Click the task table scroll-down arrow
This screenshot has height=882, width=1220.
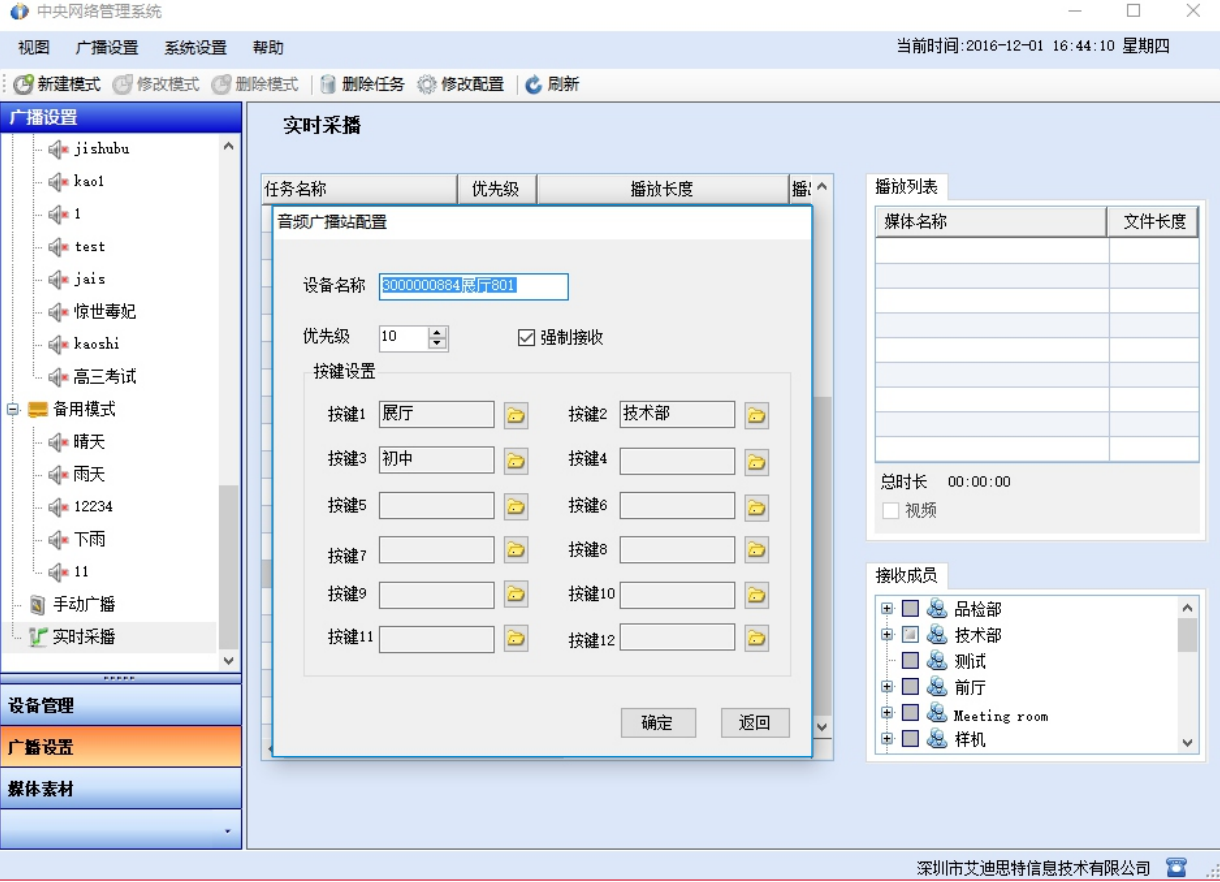[822, 727]
